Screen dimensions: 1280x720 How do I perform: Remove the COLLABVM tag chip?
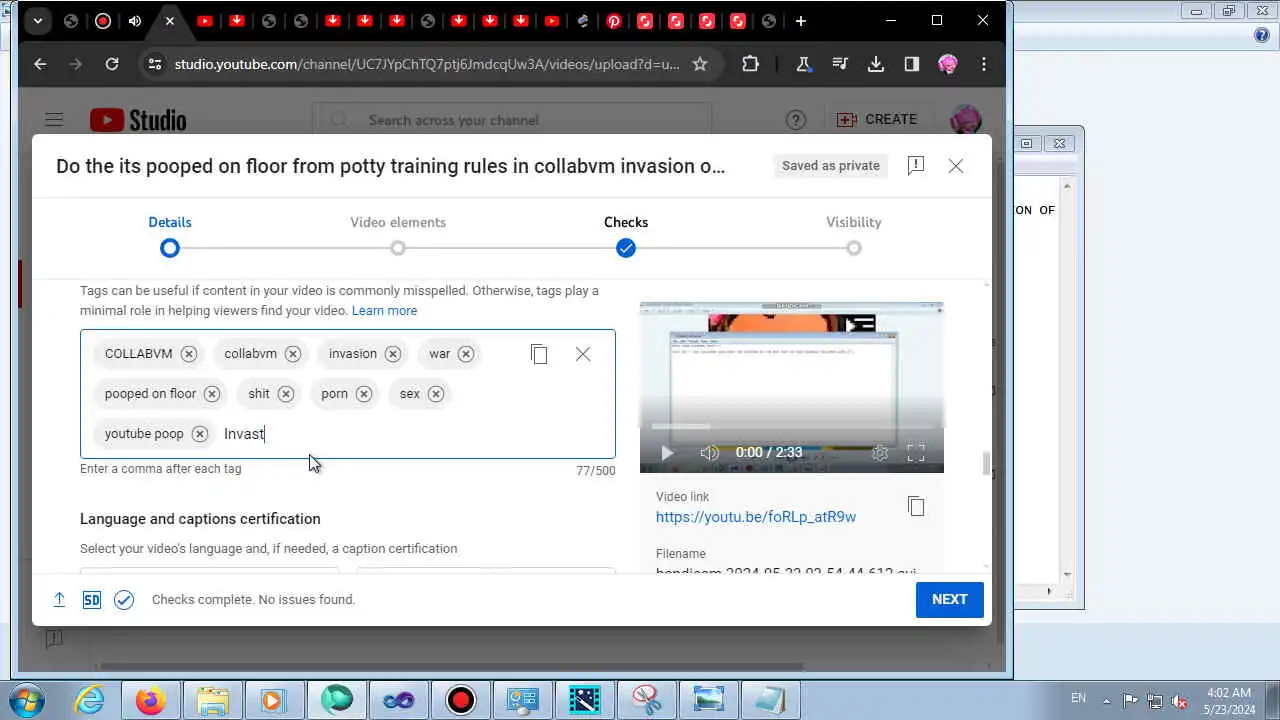coord(189,354)
